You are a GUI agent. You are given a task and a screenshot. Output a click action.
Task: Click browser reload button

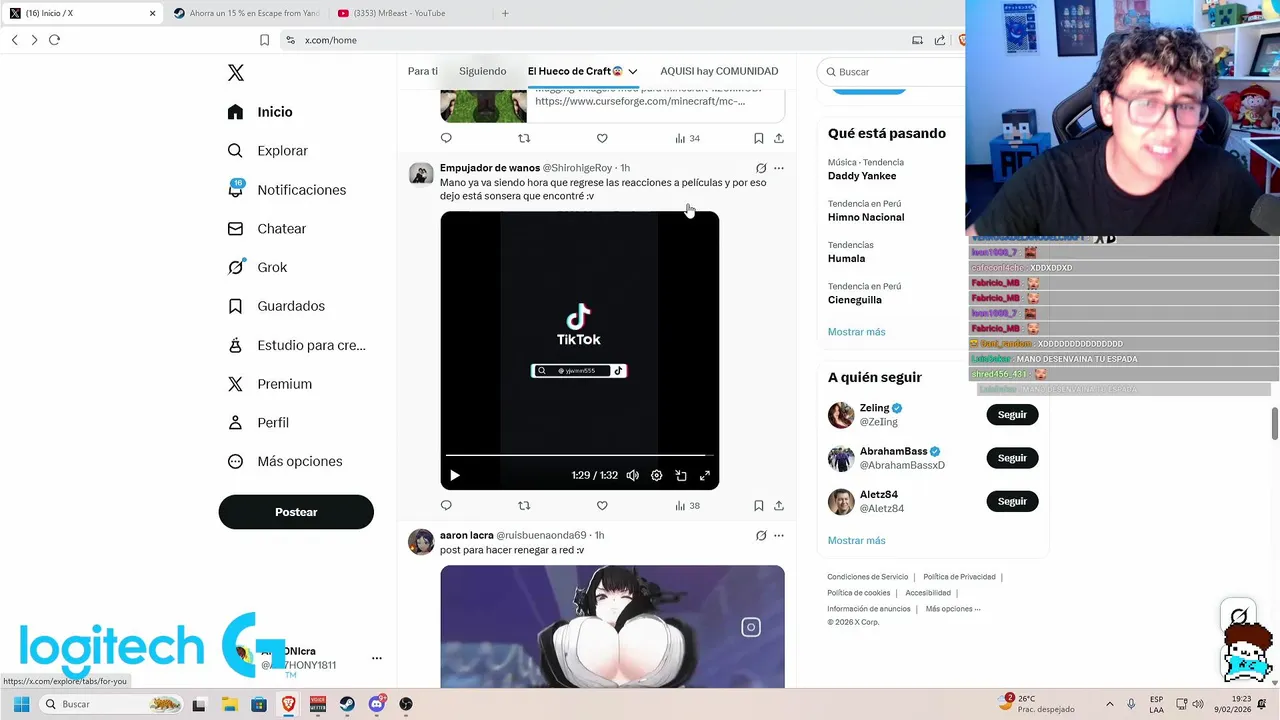(x=54, y=40)
